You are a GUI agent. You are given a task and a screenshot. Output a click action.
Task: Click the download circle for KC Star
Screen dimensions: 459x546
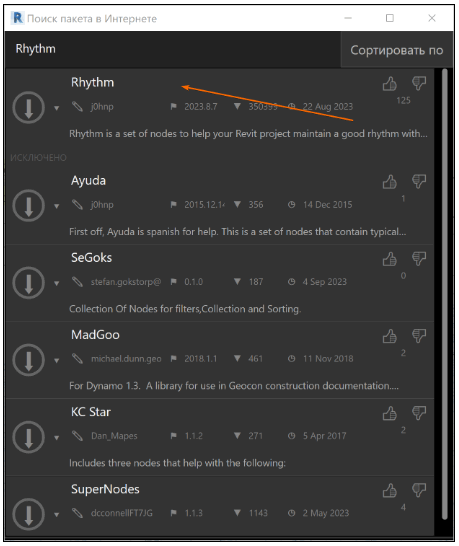29,437
